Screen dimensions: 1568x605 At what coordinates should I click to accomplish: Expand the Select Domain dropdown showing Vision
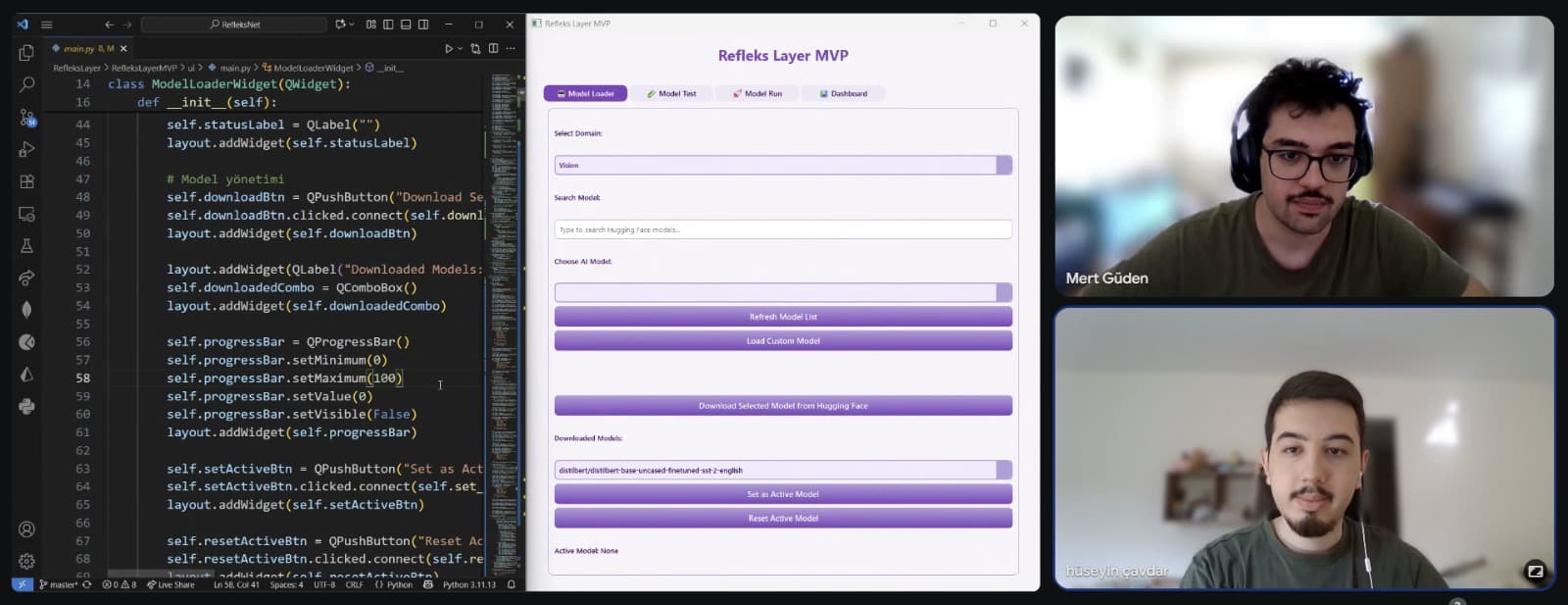(782, 166)
